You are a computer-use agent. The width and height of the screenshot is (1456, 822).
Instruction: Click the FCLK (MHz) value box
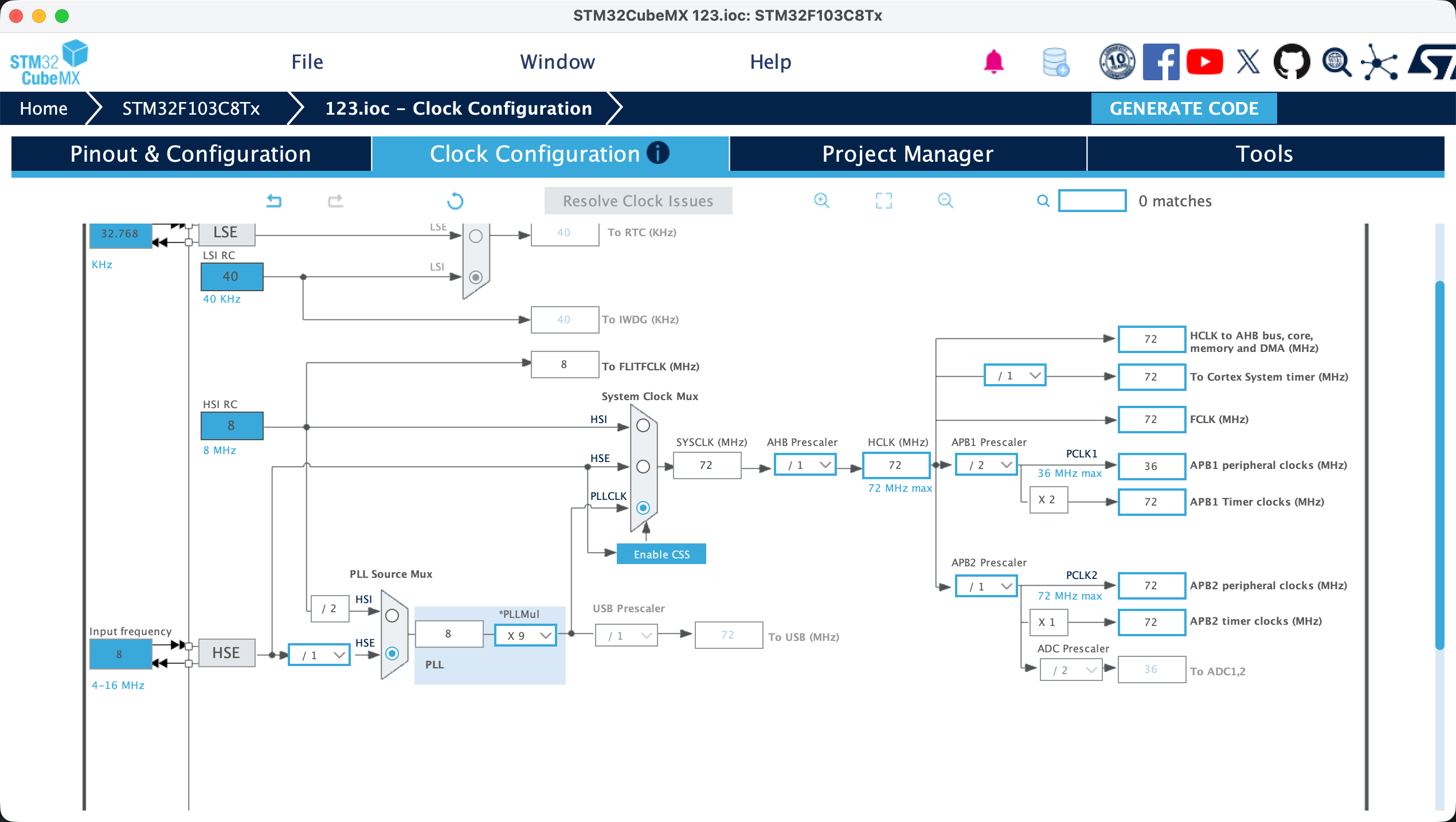click(x=1152, y=419)
